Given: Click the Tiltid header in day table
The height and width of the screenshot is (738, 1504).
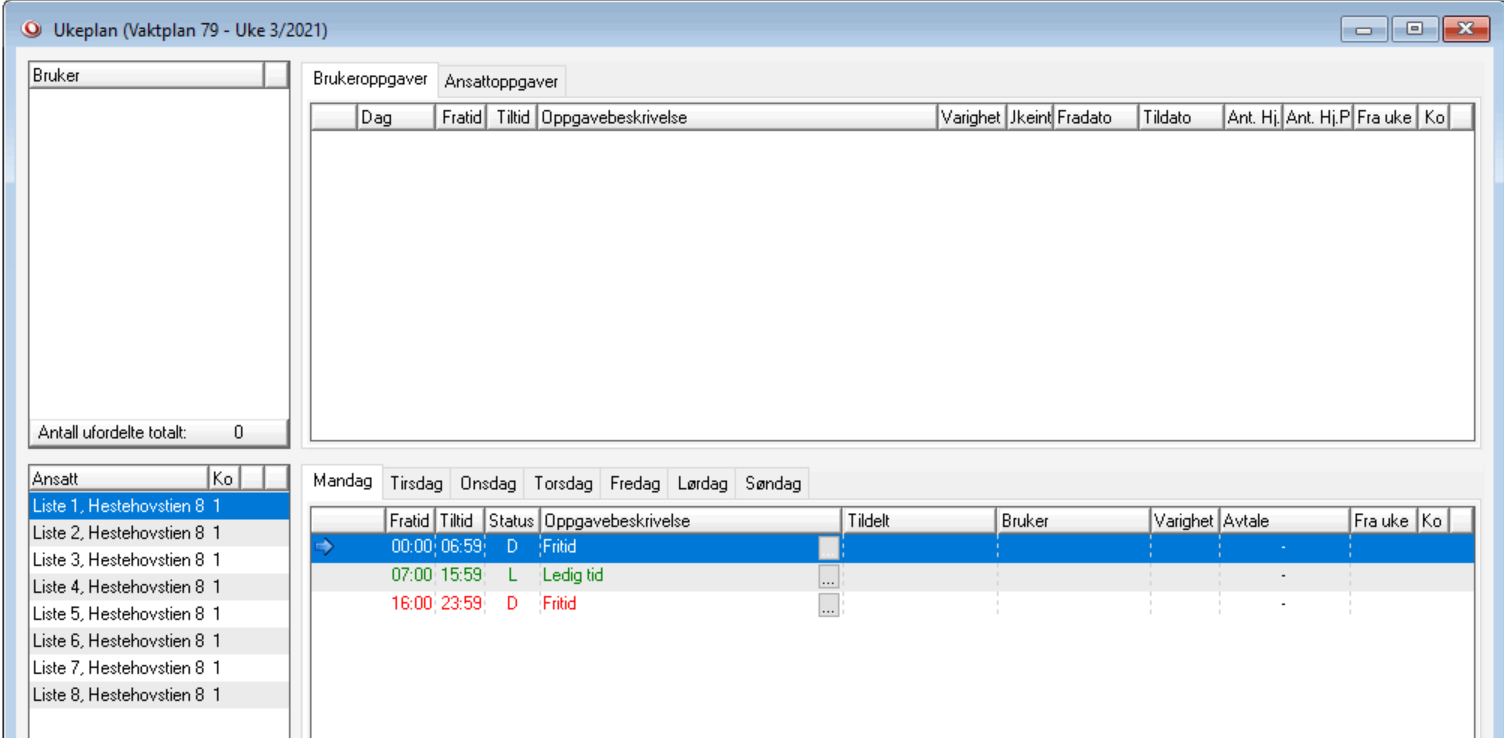Looking at the screenshot, I should [x=460, y=521].
